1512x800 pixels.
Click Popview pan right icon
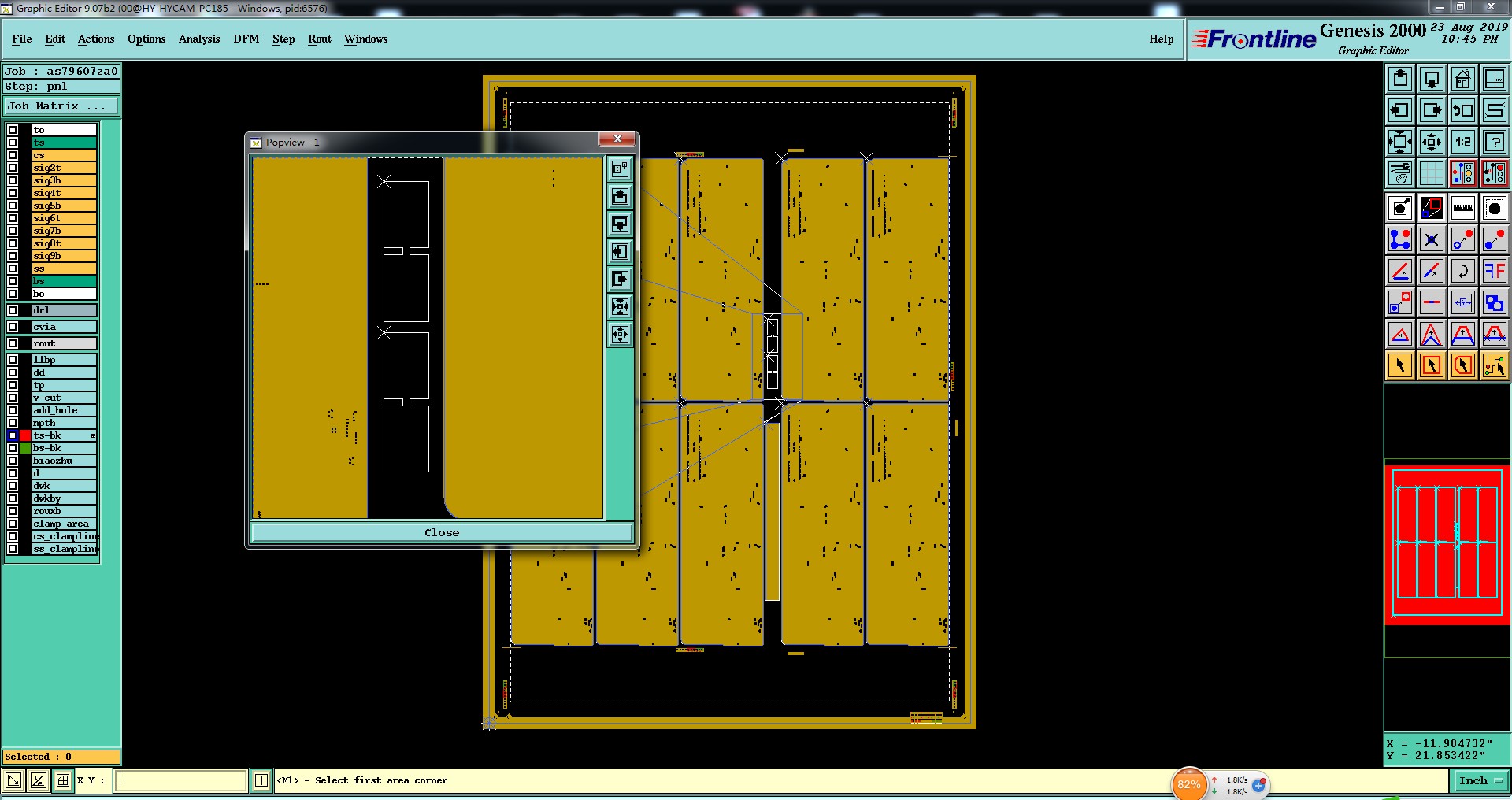[x=621, y=279]
